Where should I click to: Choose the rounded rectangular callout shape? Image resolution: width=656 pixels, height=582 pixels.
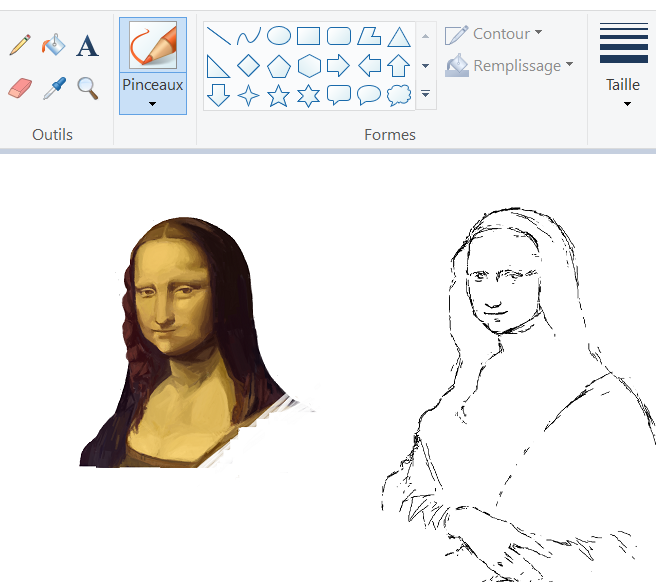tap(339, 95)
